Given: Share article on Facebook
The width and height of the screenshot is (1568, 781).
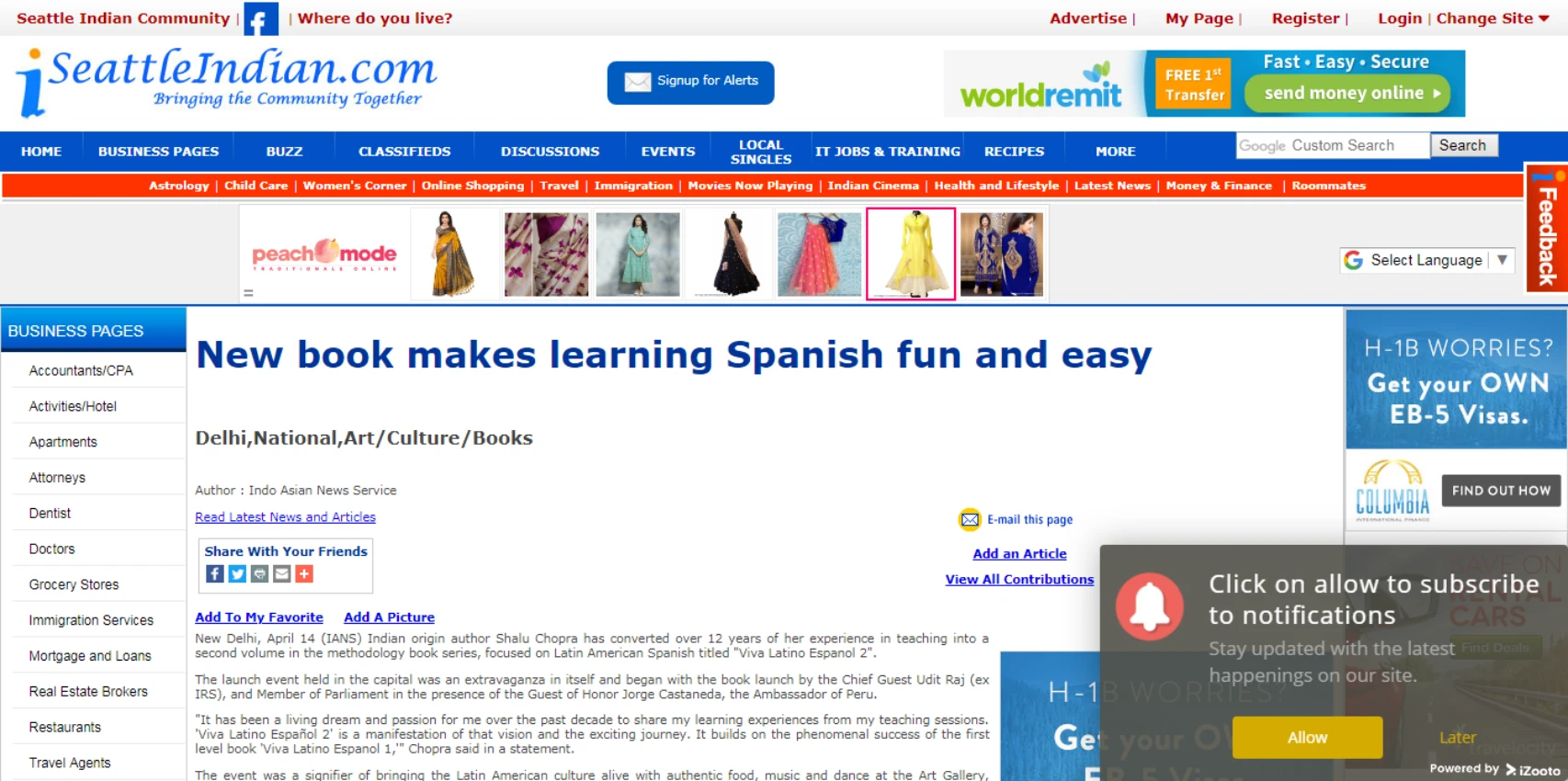Looking at the screenshot, I should tap(215, 574).
